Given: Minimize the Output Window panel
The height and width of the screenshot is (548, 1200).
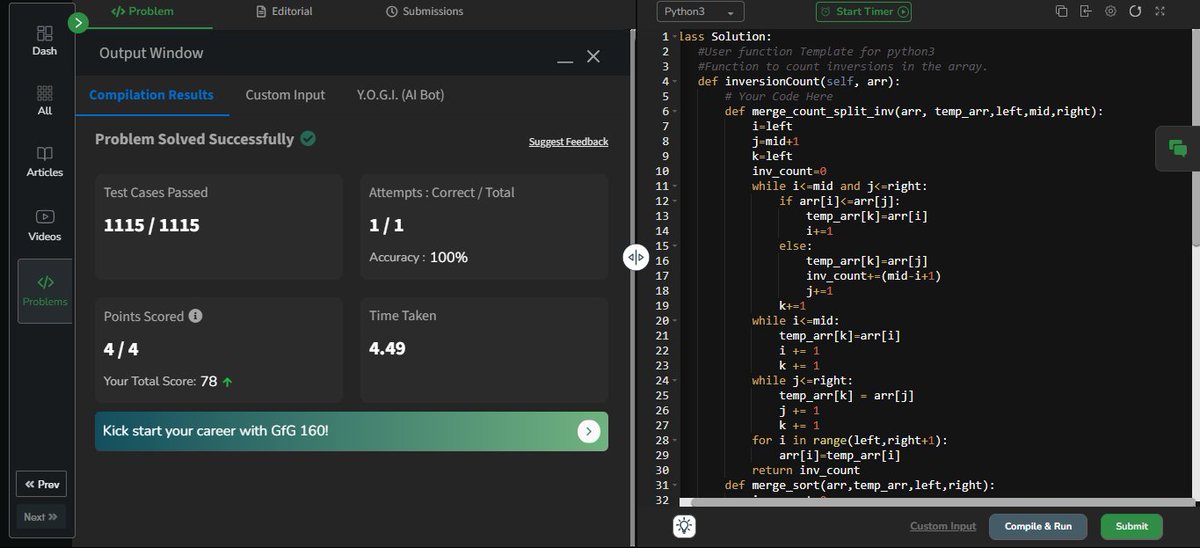Looking at the screenshot, I should (565, 59).
